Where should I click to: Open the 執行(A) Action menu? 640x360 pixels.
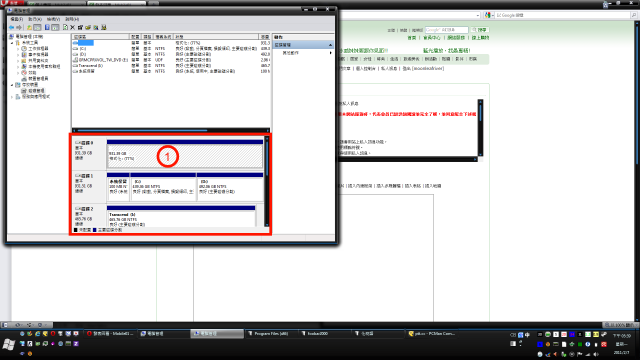pos(35,19)
